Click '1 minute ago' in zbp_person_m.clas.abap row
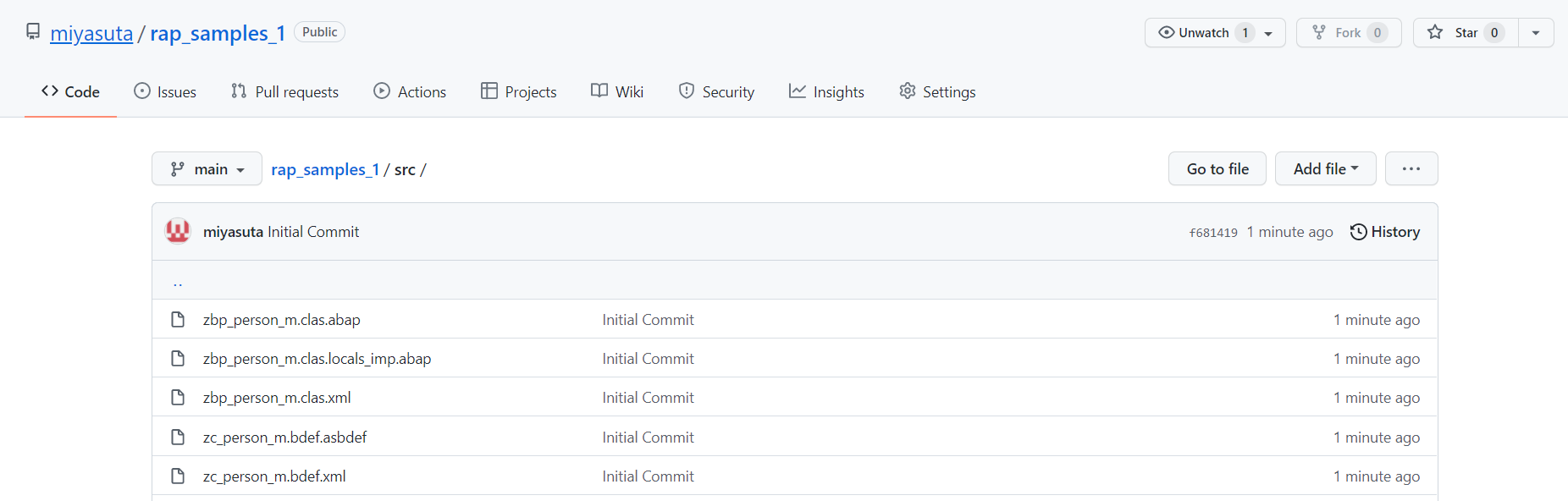1568x501 pixels. point(1377,320)
